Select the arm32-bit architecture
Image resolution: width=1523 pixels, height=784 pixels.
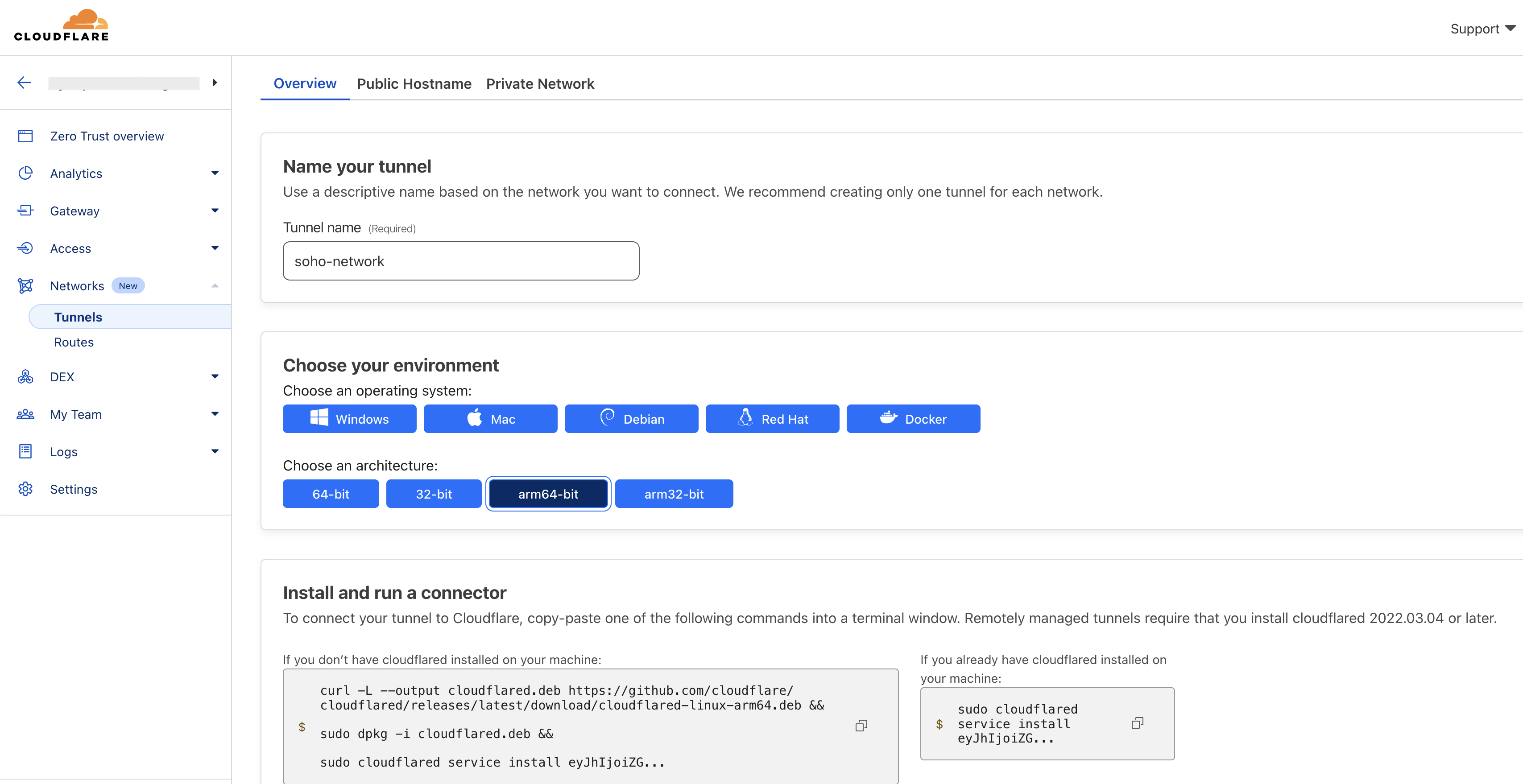pyautogui.click(x=674, y=494)
